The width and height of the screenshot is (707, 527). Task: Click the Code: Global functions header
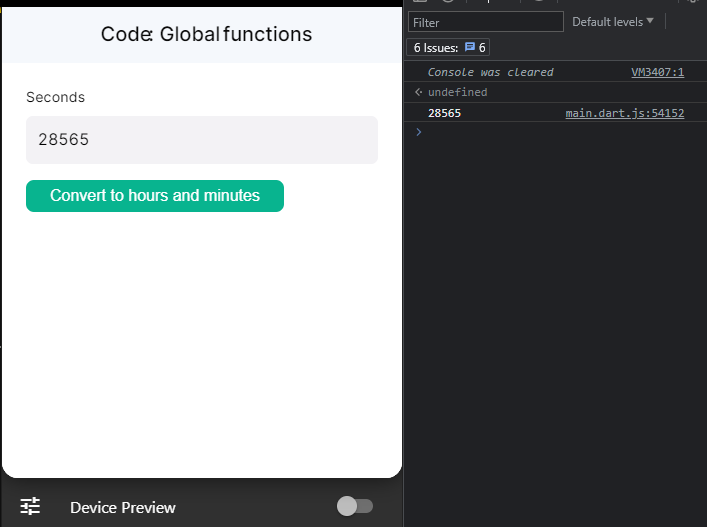point(206,35)
